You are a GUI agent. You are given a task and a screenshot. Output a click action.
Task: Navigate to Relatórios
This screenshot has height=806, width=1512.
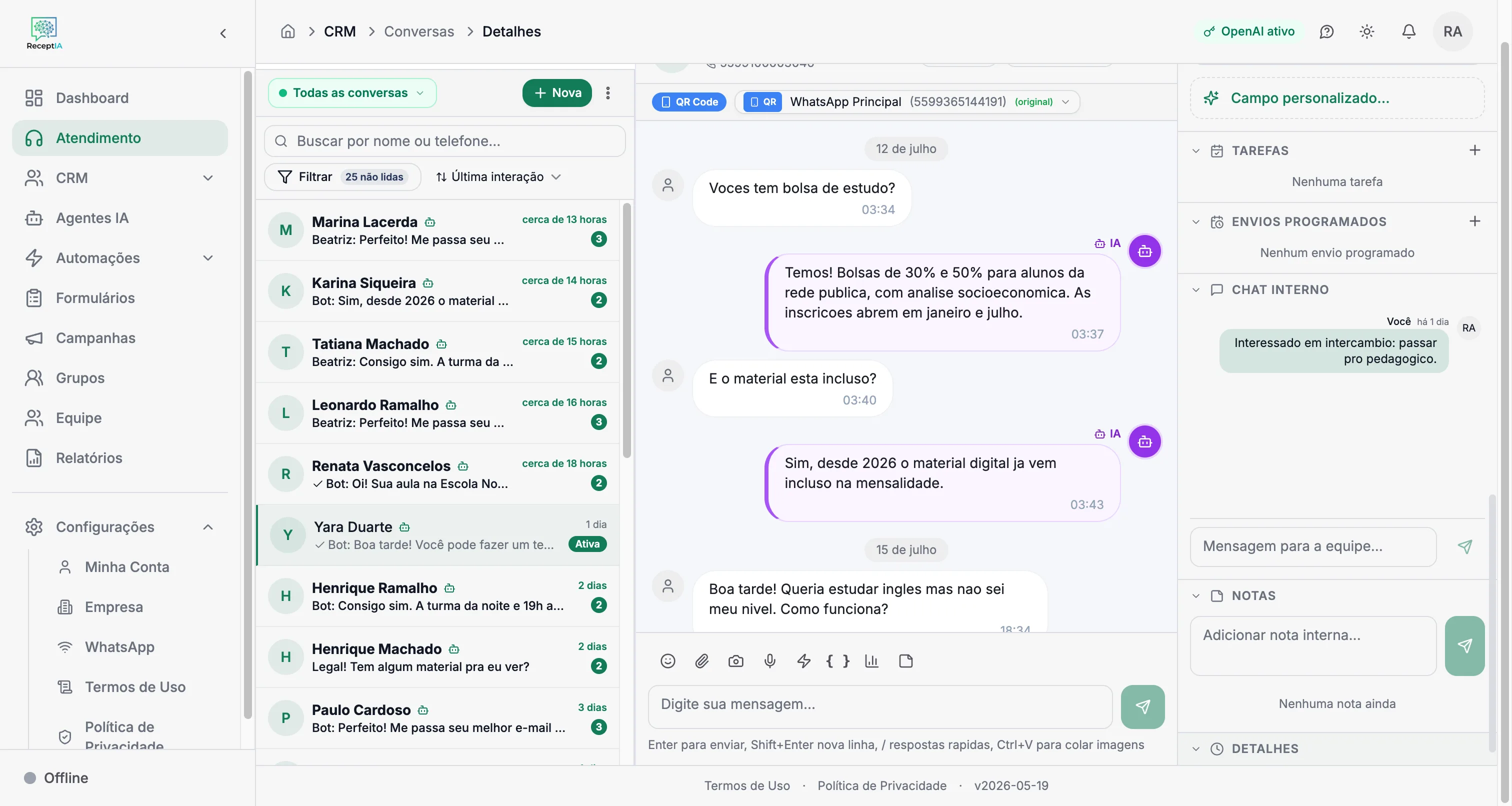click(119, 458)
